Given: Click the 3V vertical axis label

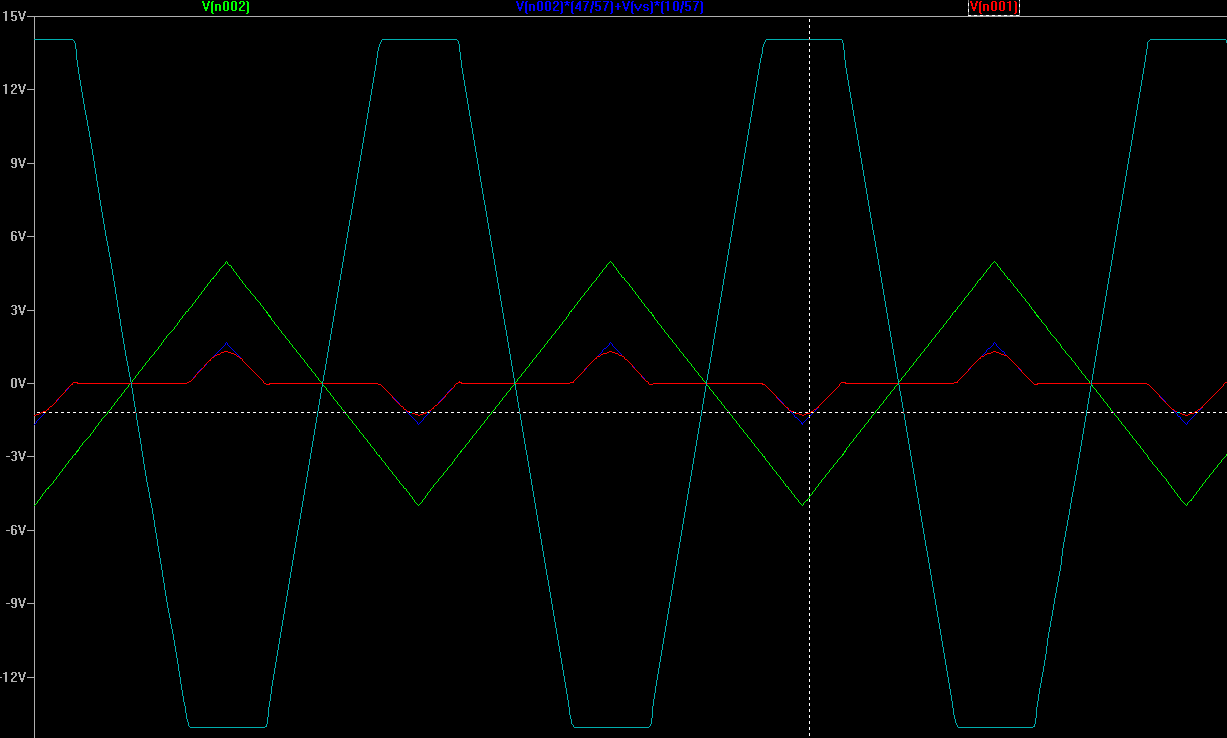Looking at the screenshot, I should point(16,310).
